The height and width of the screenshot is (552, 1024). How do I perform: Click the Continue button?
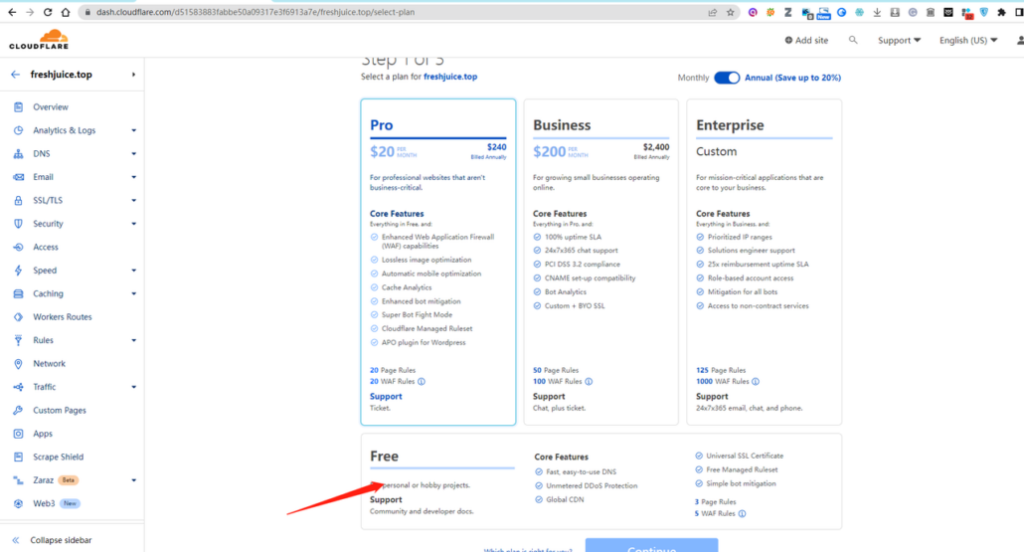(x=651, y=545)
